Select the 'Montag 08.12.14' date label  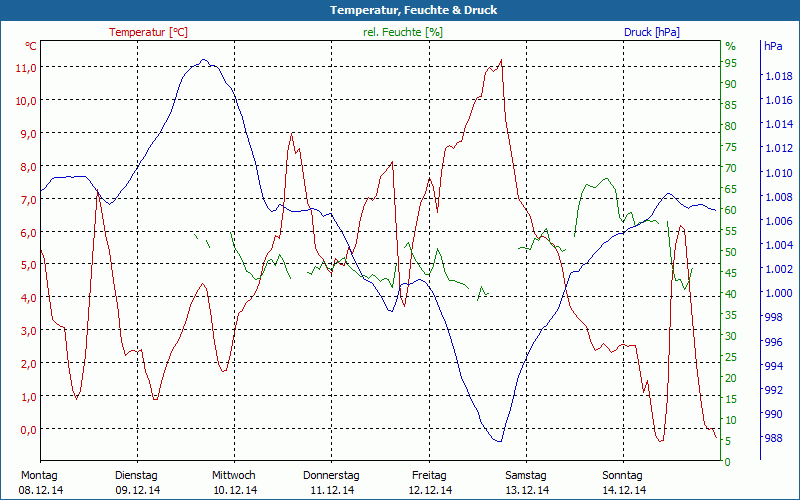40,482
